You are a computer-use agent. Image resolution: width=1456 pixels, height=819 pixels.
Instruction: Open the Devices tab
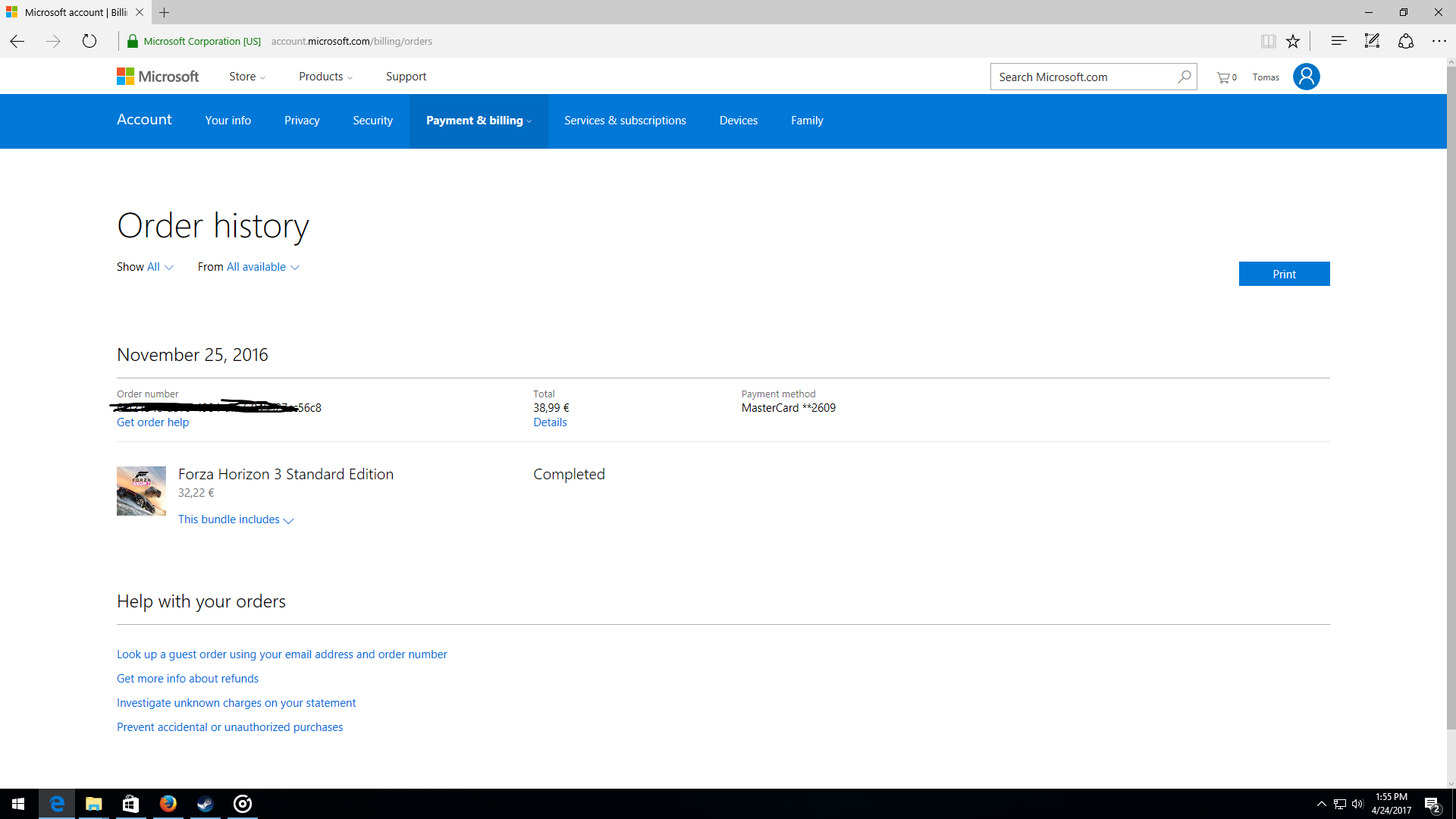[x=738, y=121]
